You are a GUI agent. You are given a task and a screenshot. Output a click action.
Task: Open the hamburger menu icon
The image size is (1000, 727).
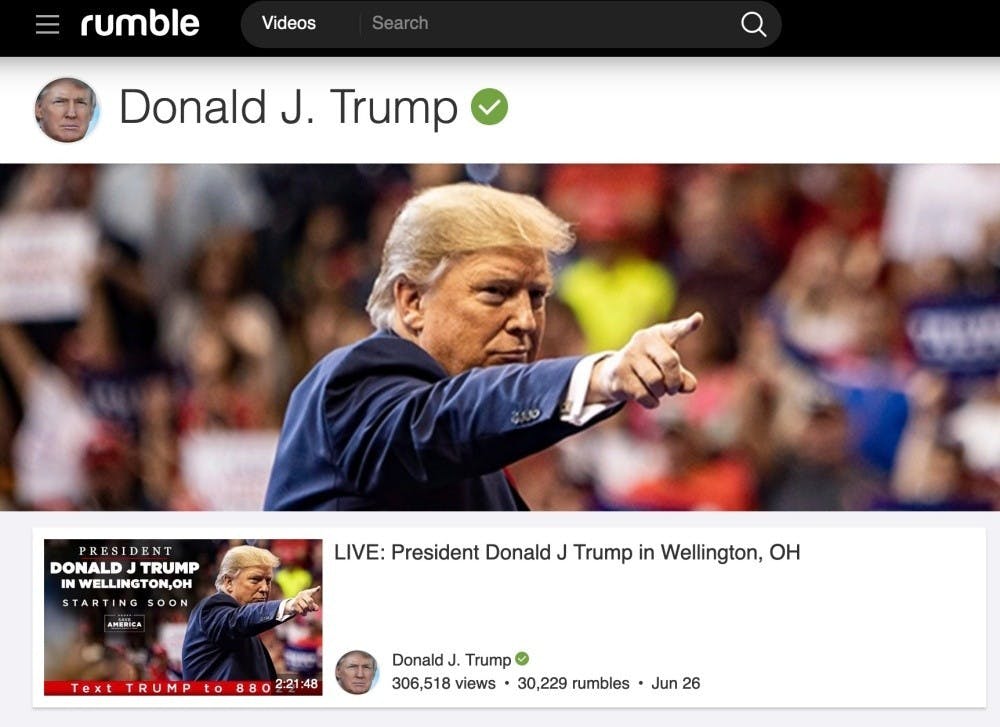[47, 24]
